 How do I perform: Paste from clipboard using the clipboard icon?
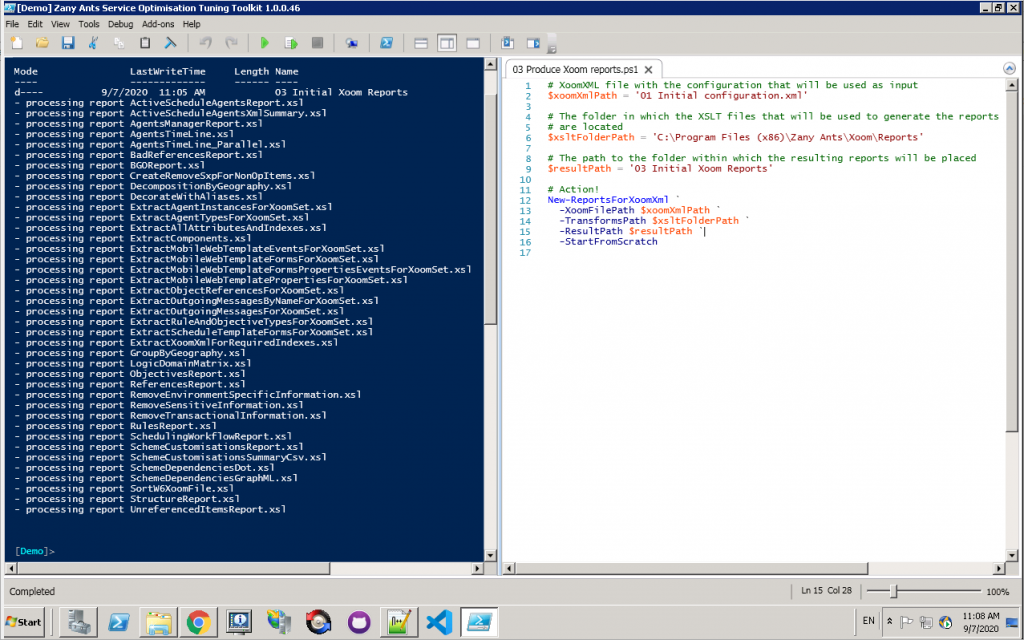[x=145, y=43]
